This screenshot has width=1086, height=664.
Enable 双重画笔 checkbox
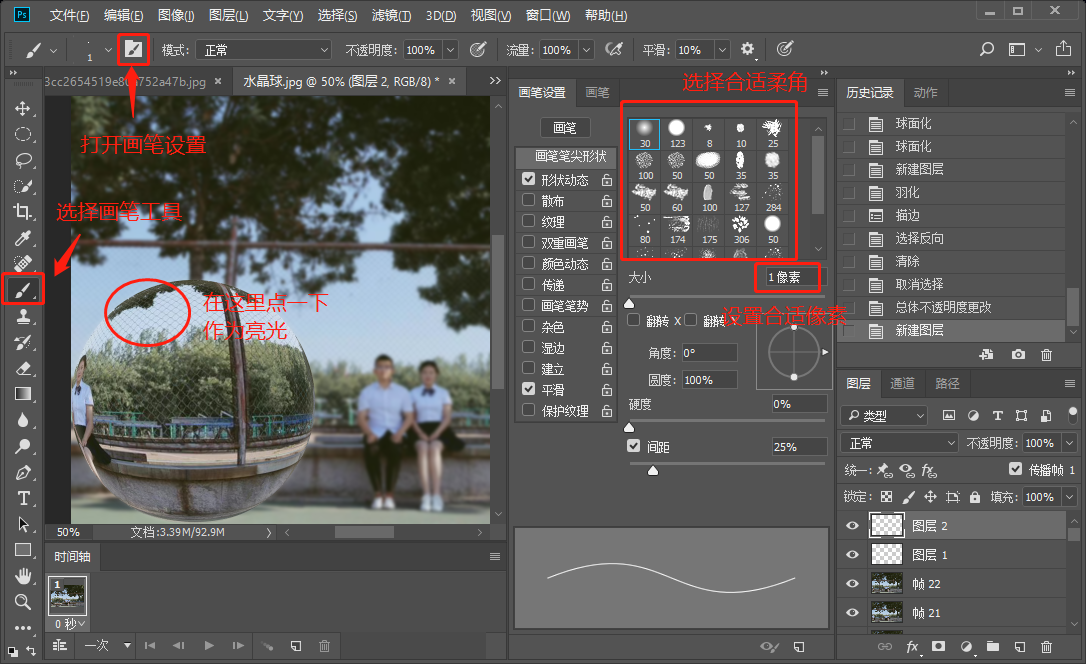528,242
